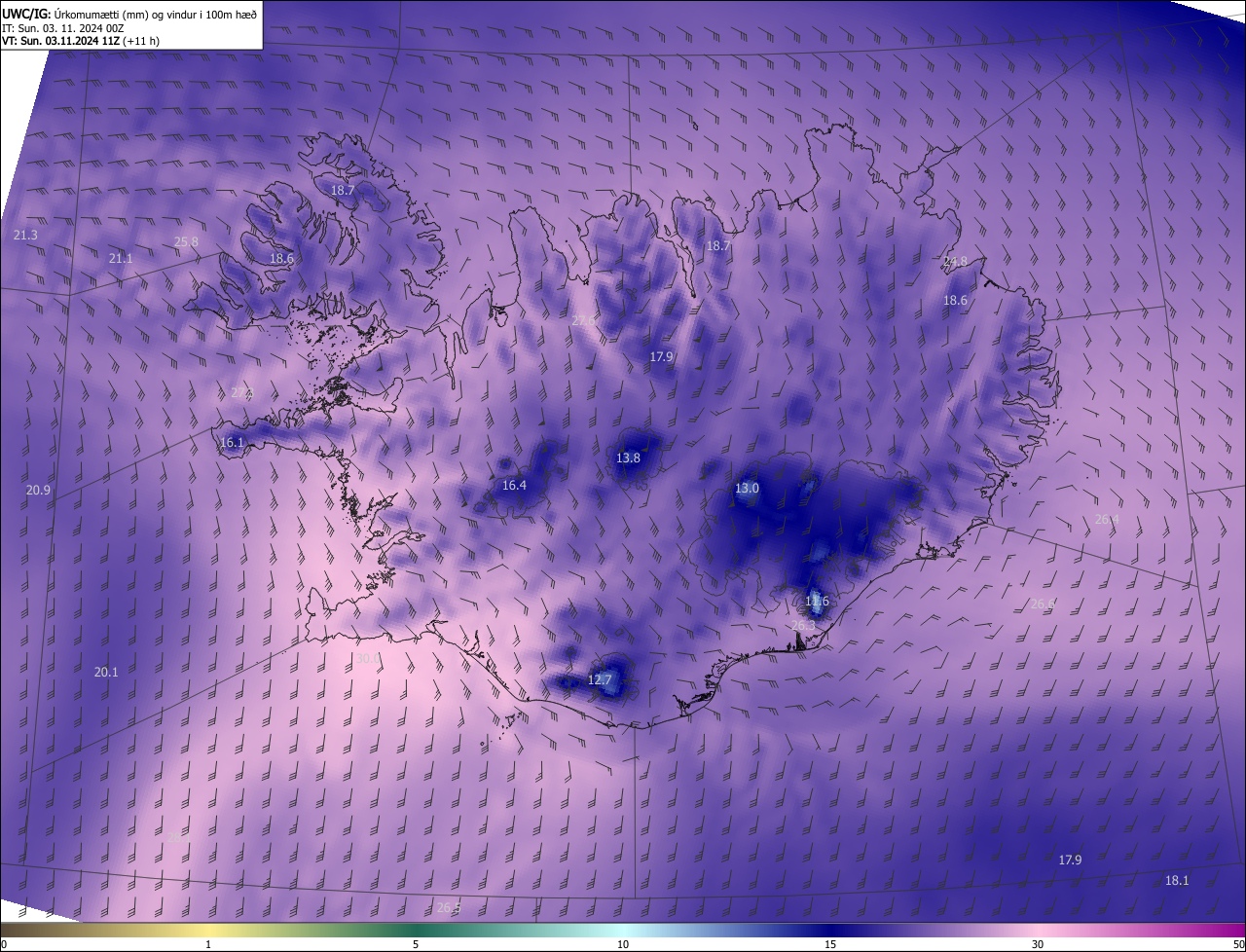Click the 27.6 value label
The height and width of the screenshot is (952, 1246).
point(583,320)
